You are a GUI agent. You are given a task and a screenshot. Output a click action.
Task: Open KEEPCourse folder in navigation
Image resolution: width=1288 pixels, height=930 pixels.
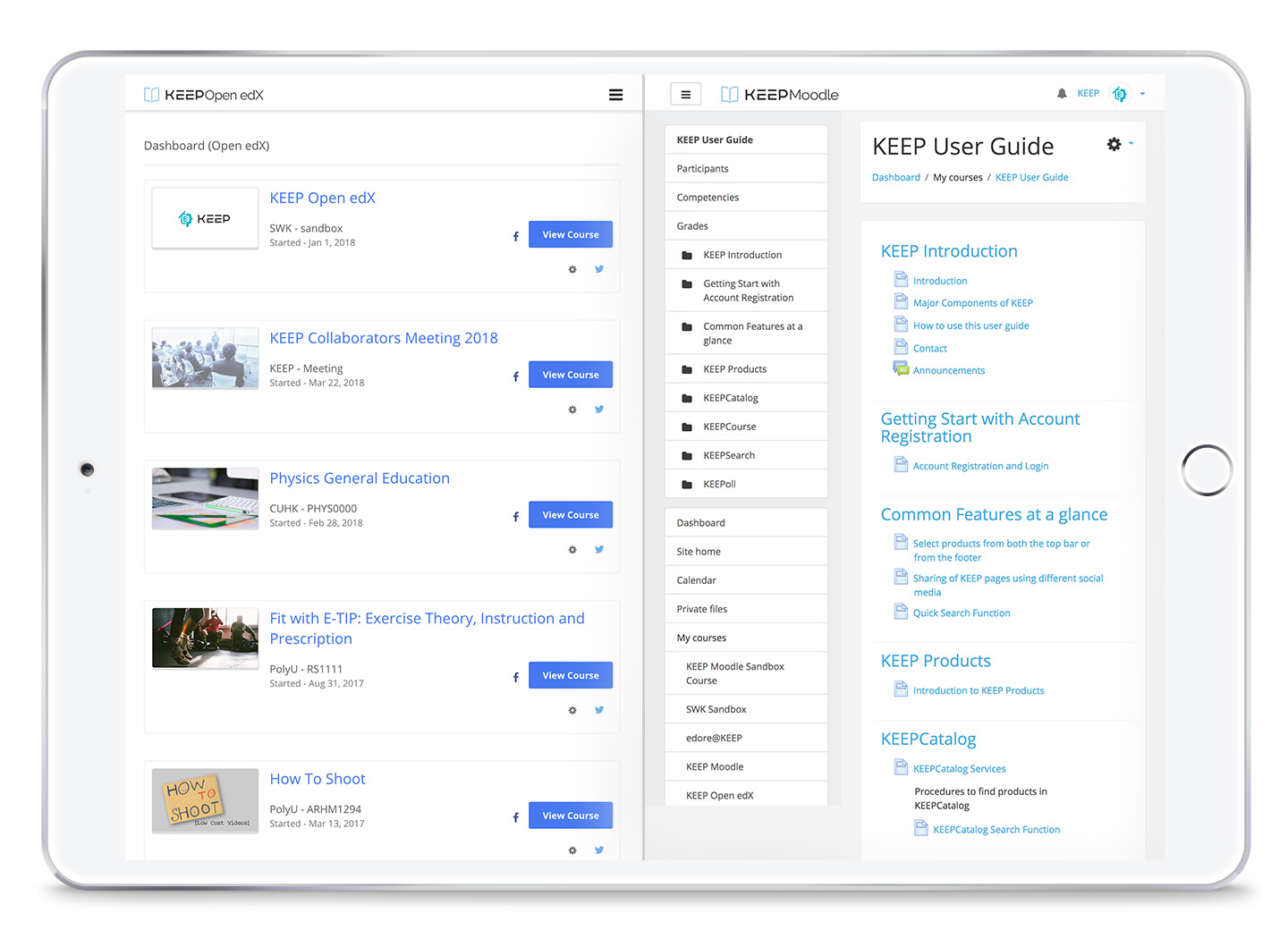pos(746,427)
